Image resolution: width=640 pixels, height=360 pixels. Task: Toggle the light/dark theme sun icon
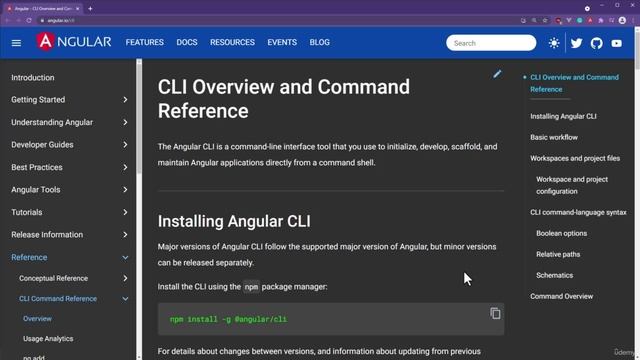point(554,43)
